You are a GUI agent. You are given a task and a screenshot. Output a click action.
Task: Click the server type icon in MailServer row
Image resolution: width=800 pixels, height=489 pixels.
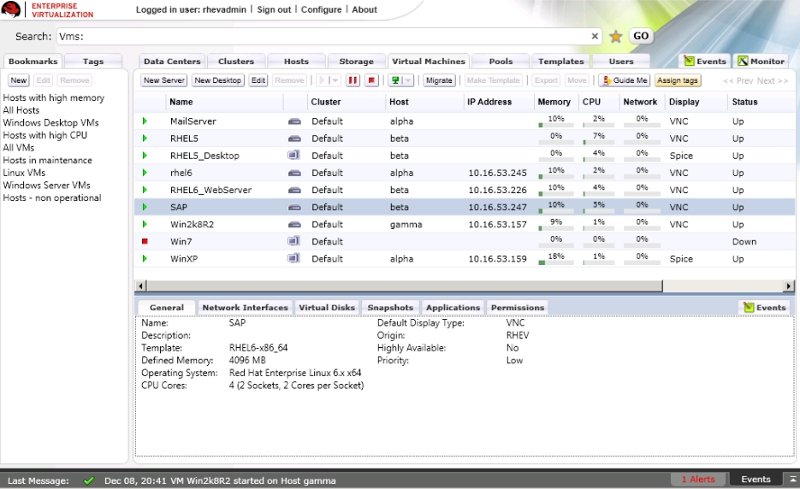coord(294,121)
